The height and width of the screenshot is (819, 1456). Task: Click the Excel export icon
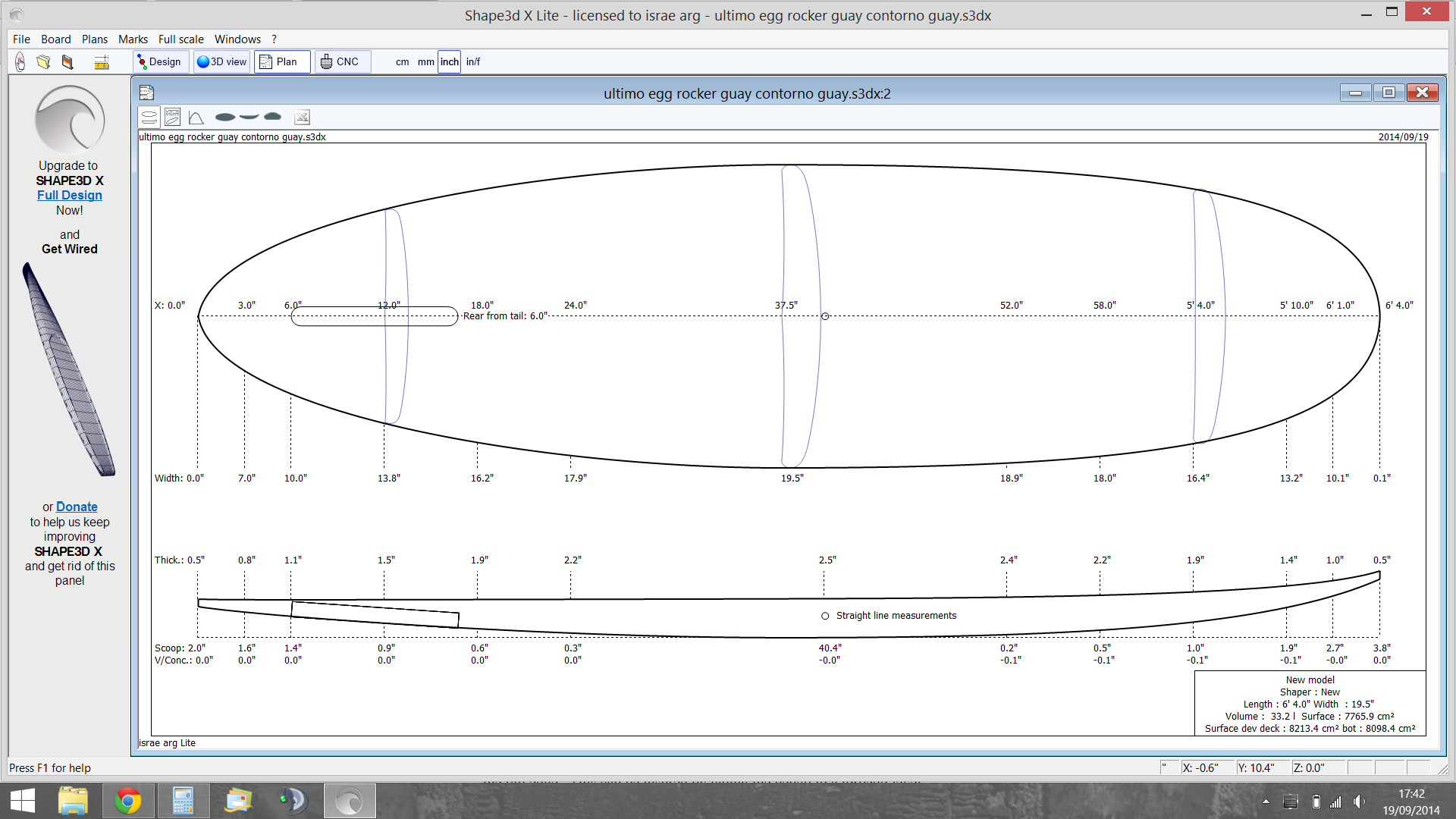302,117
